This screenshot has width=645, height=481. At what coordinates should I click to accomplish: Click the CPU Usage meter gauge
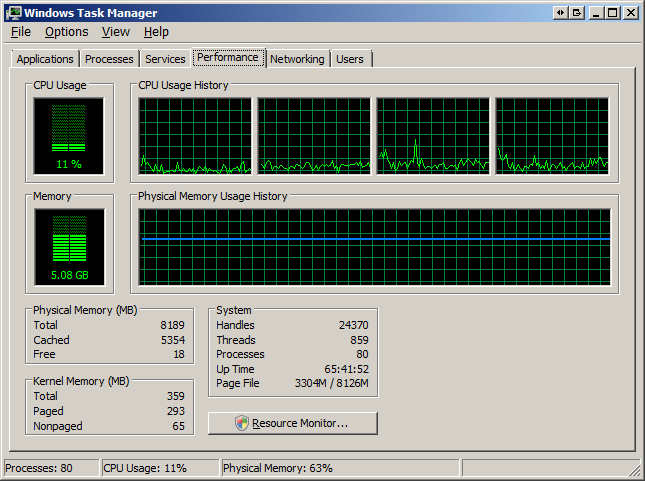[68, 134]
